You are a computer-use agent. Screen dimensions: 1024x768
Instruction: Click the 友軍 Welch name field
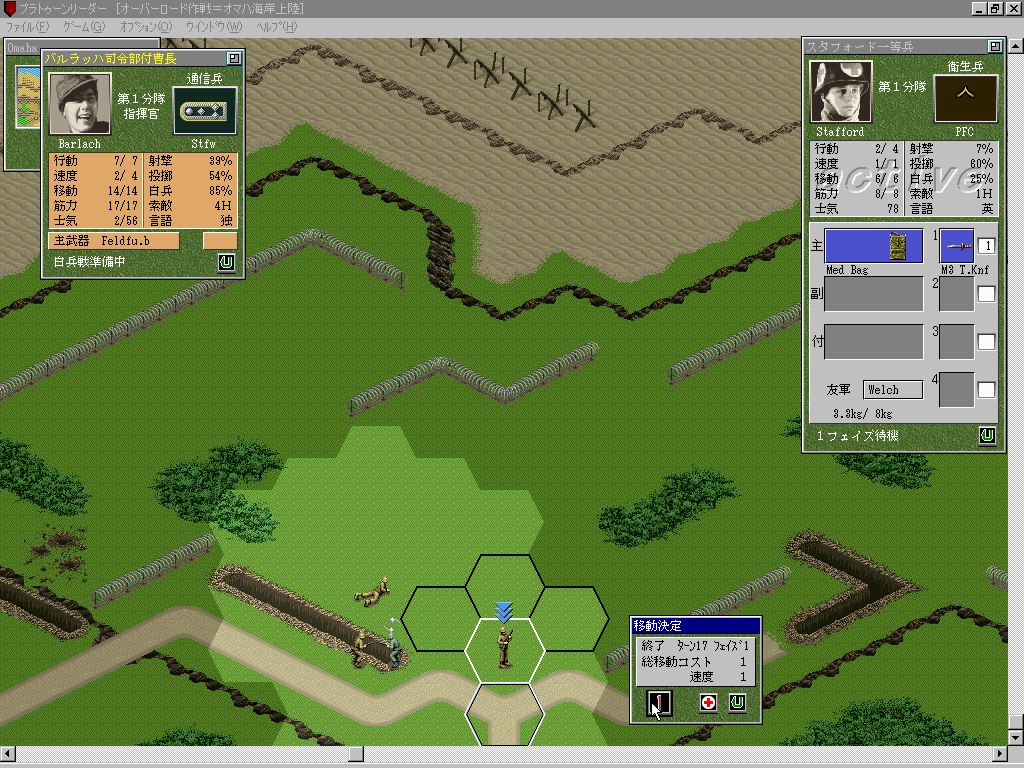[x=893, y=390]
